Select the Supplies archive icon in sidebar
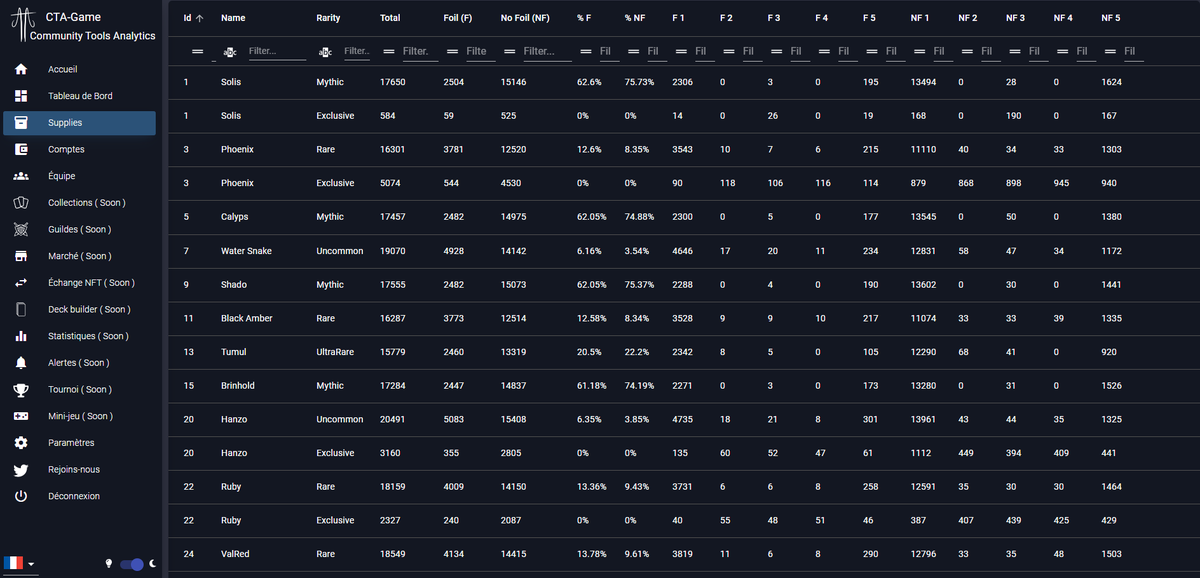 (x=21, y=123)
